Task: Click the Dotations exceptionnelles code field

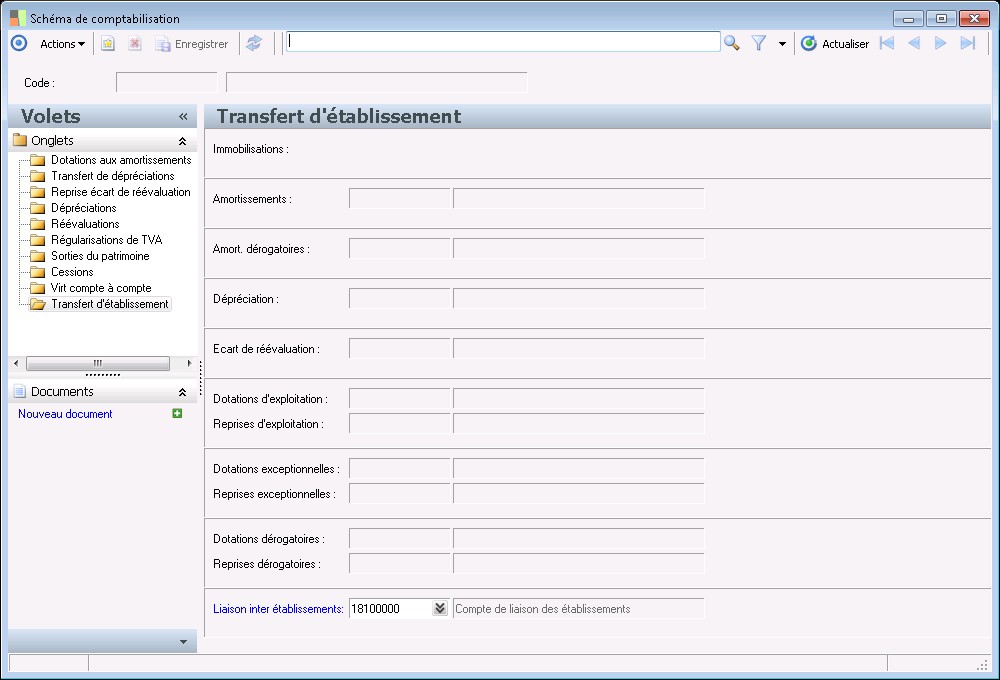Action: point(400,468)
